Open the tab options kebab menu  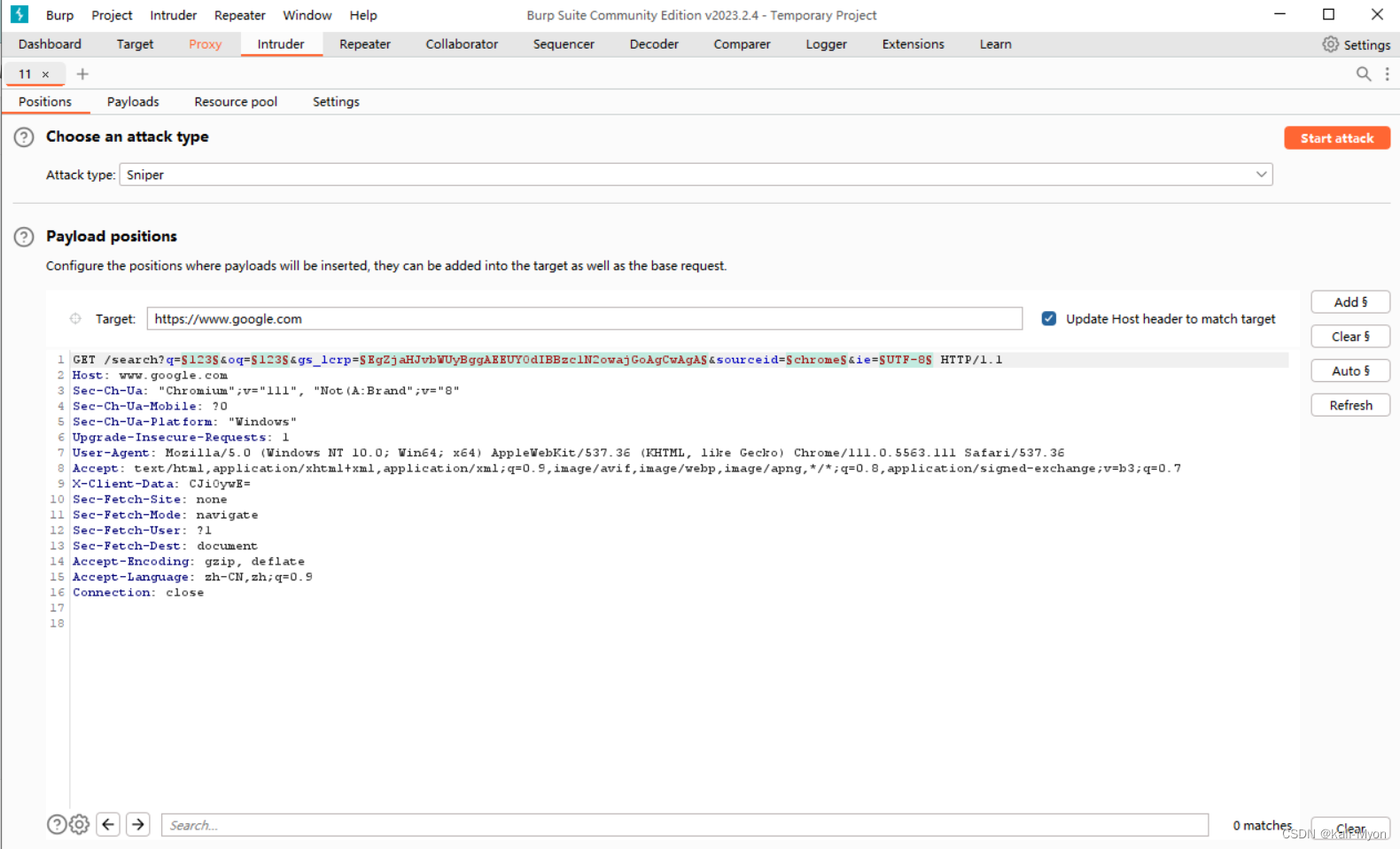[x=1387, y=74]
